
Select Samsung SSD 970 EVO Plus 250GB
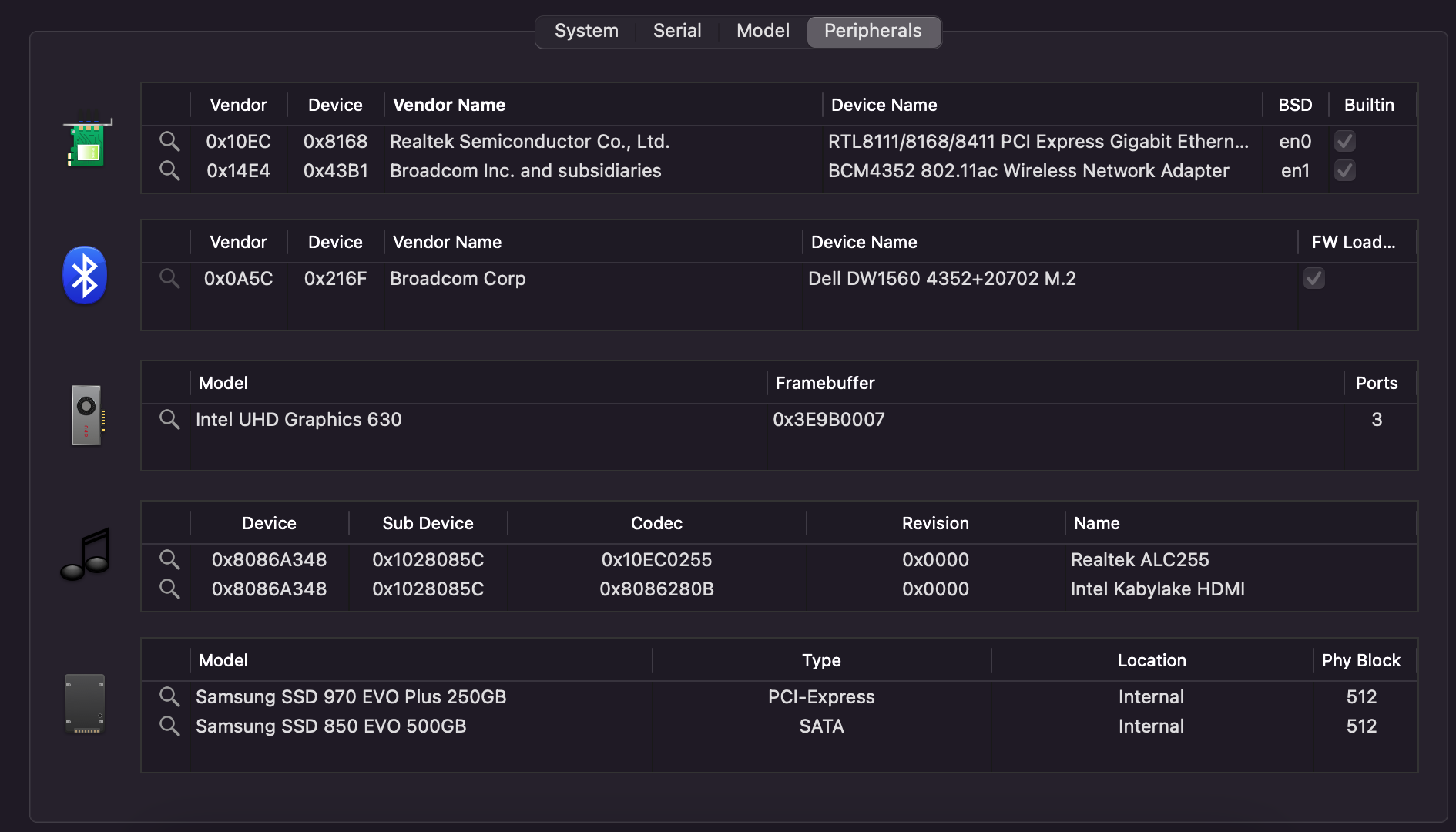click(x=351, y=696)
